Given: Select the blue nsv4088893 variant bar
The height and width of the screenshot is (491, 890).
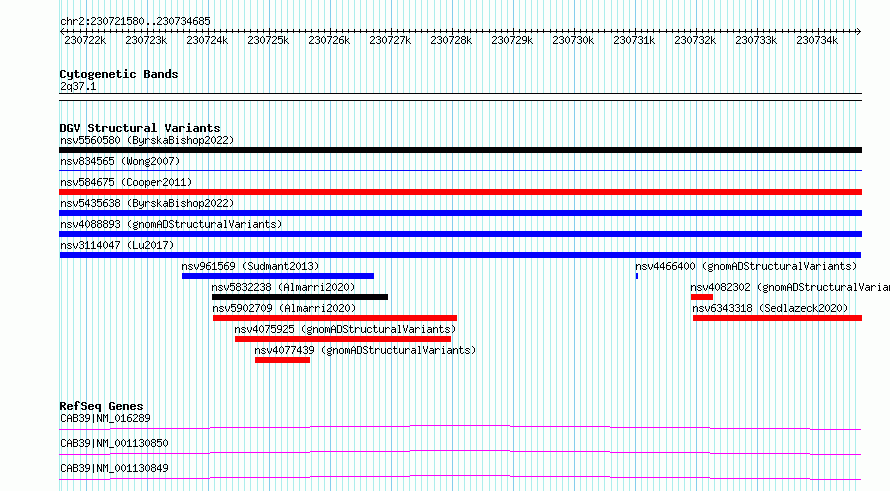Looking at the screenshot, I should coord(460,234).
